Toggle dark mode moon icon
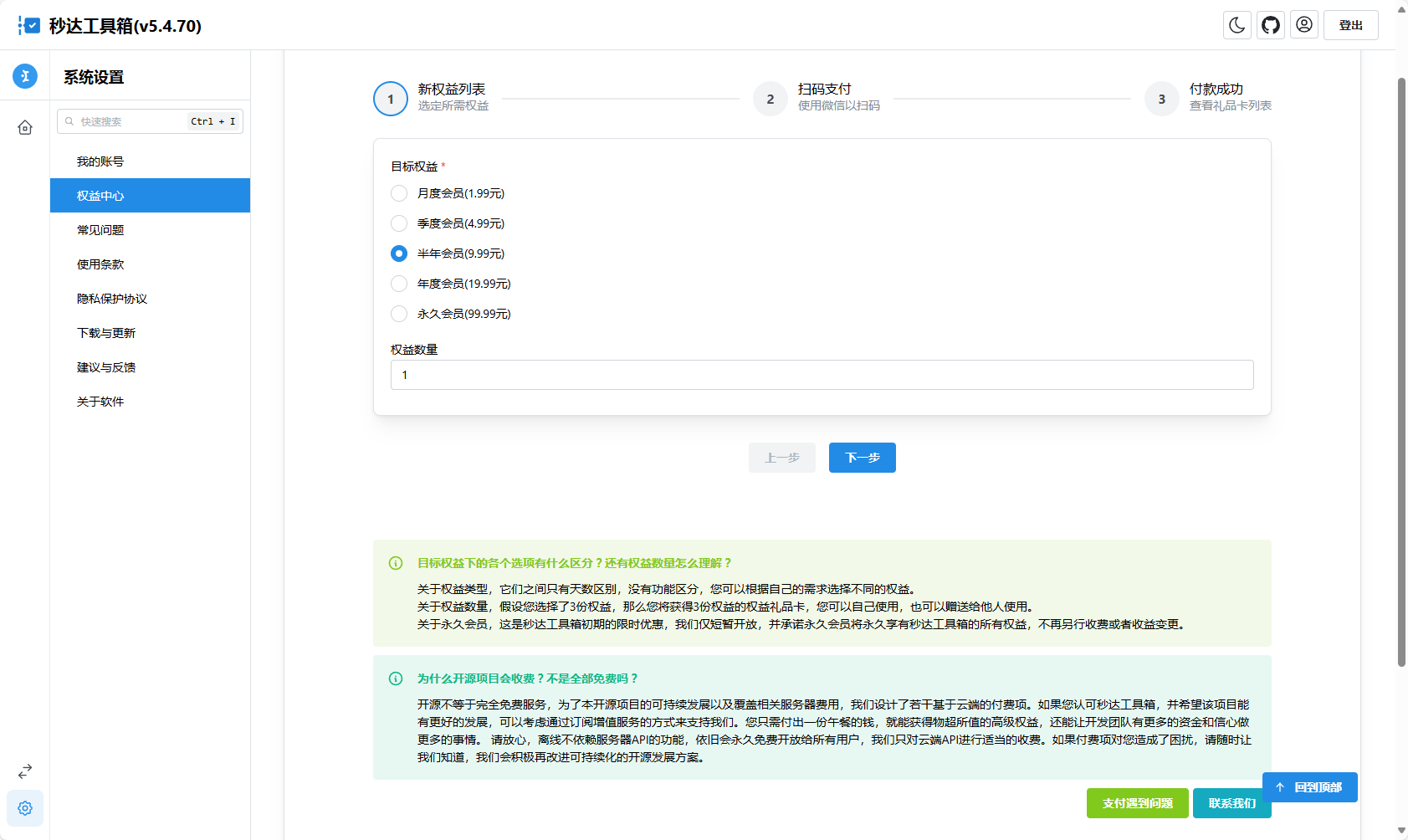 point(1236,25)
